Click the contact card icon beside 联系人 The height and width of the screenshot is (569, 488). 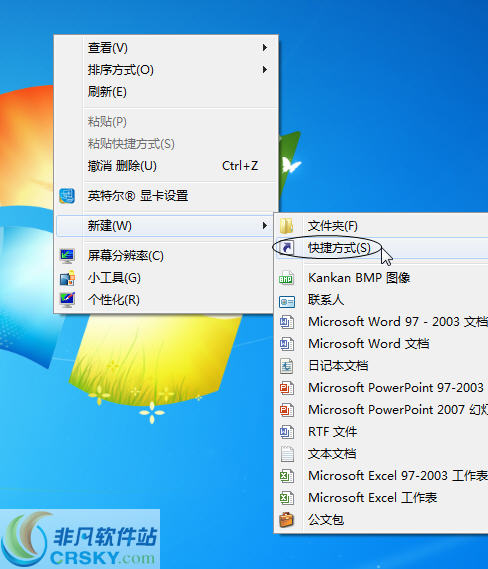pyautogui.click(x=287, y=301)
